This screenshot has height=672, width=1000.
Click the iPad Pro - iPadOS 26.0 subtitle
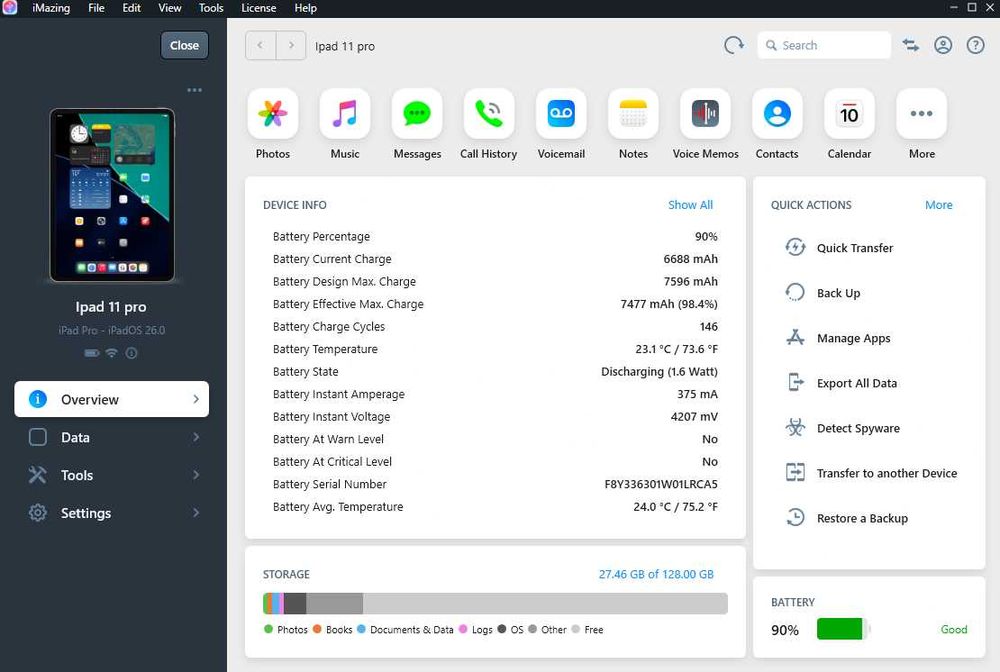[x=112, y=330]
